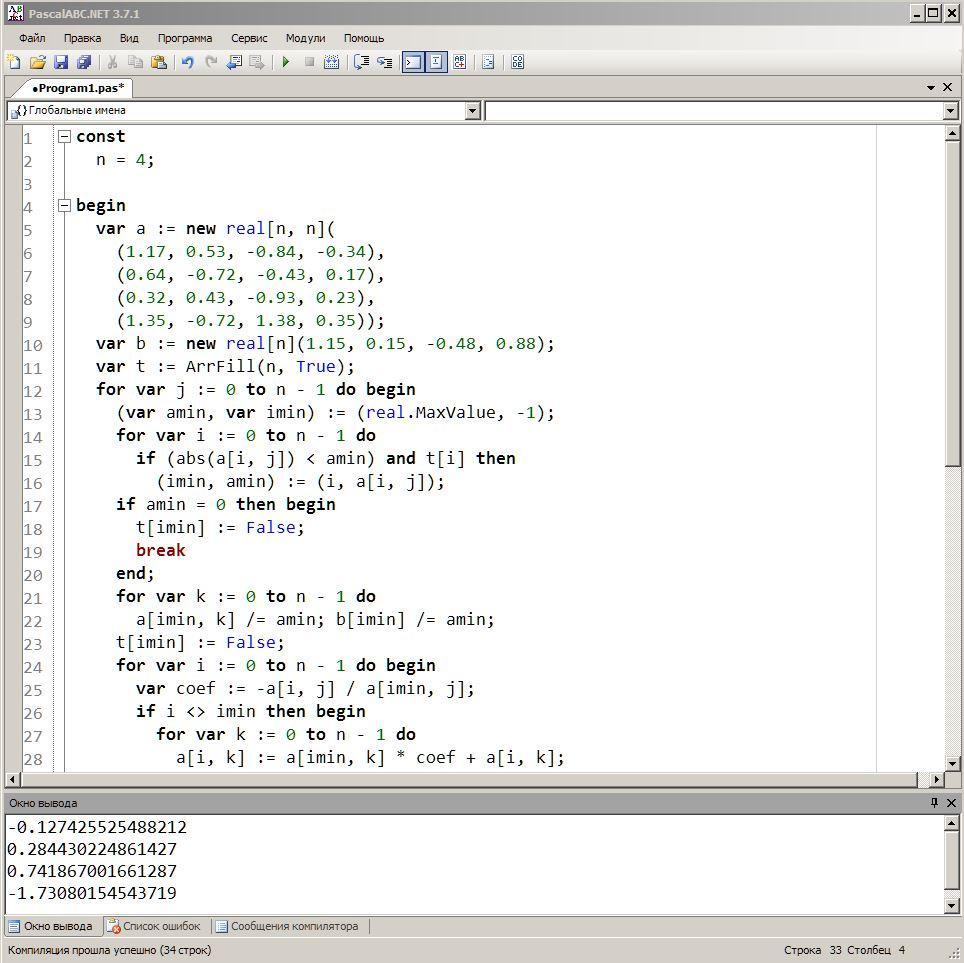This screenshot has width=964, height=963.
Task: Select the Program1.pas document tab
Action: pyautogui.click(x=76, y=88)
